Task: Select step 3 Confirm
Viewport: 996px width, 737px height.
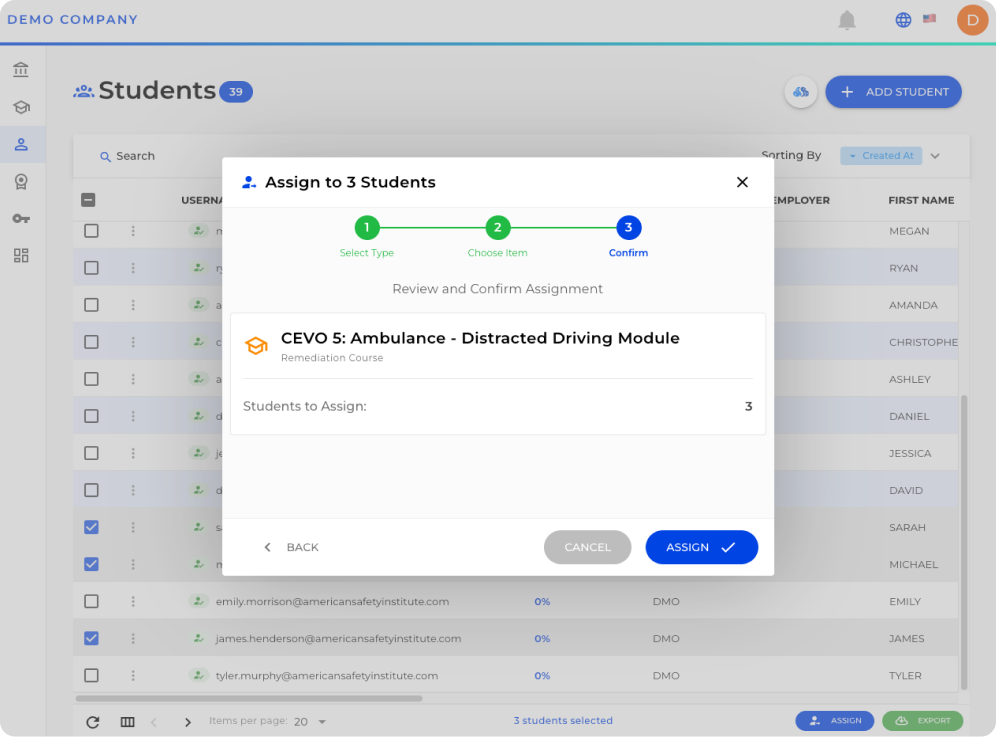Action: (x=628, y=227)
